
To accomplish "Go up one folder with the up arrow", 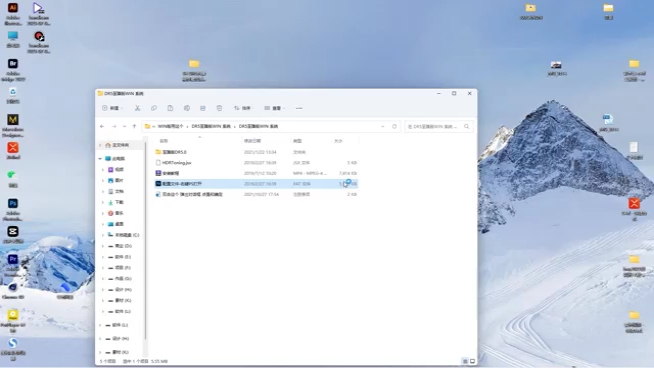I will click(134, 126).
